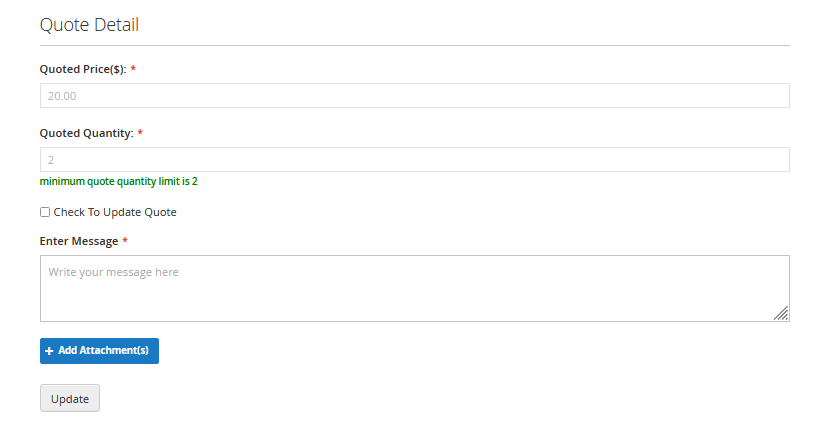Click the 'Quoted Price($):' label

pyautogui.click(x=83, y=69)
